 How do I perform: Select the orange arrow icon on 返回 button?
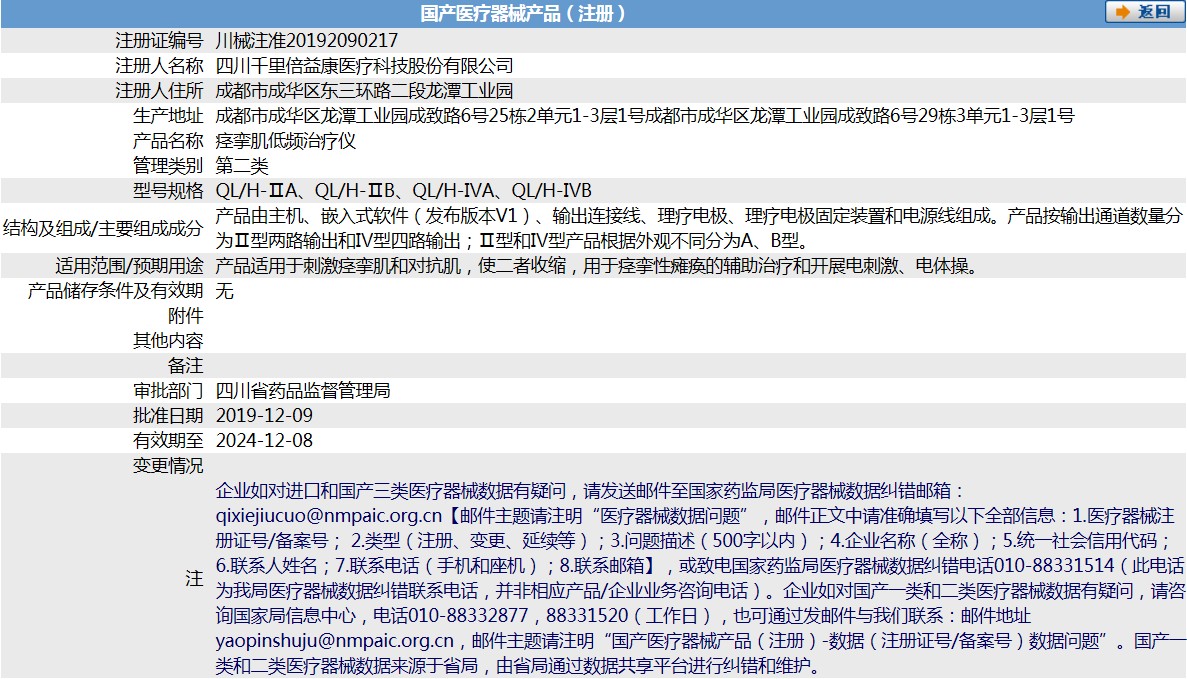1123,12
